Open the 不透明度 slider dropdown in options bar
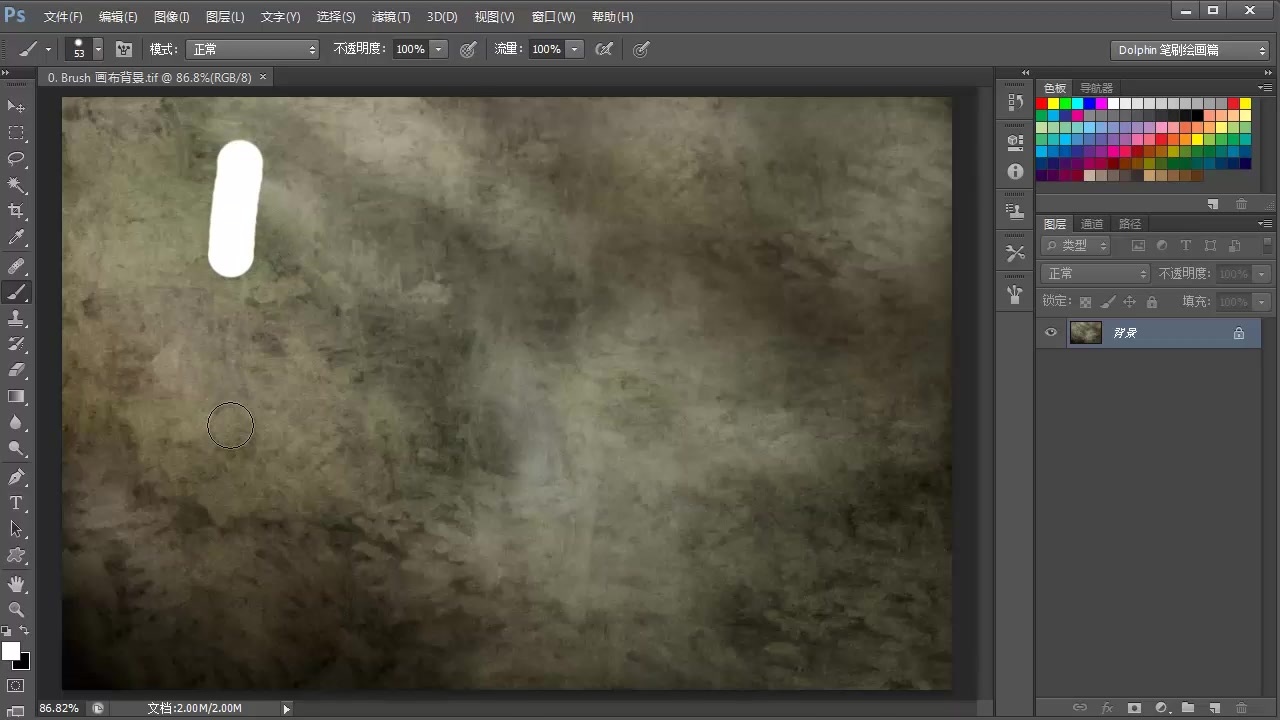 (438, 49)
